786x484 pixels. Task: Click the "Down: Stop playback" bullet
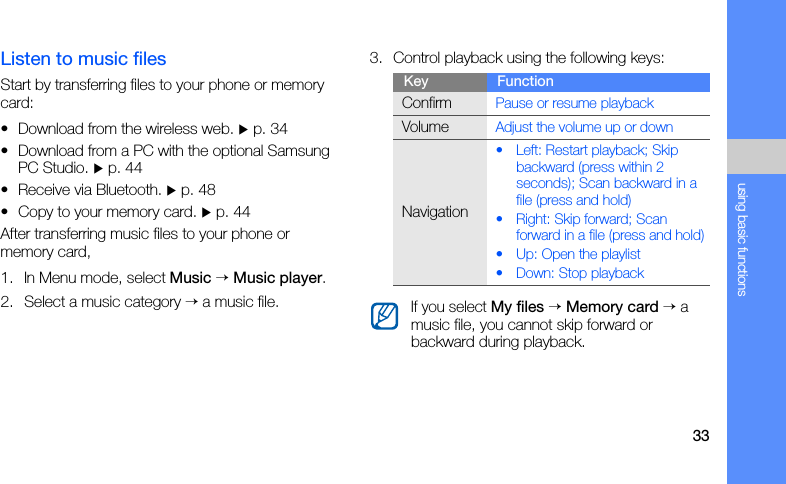(x=580, y=273)
